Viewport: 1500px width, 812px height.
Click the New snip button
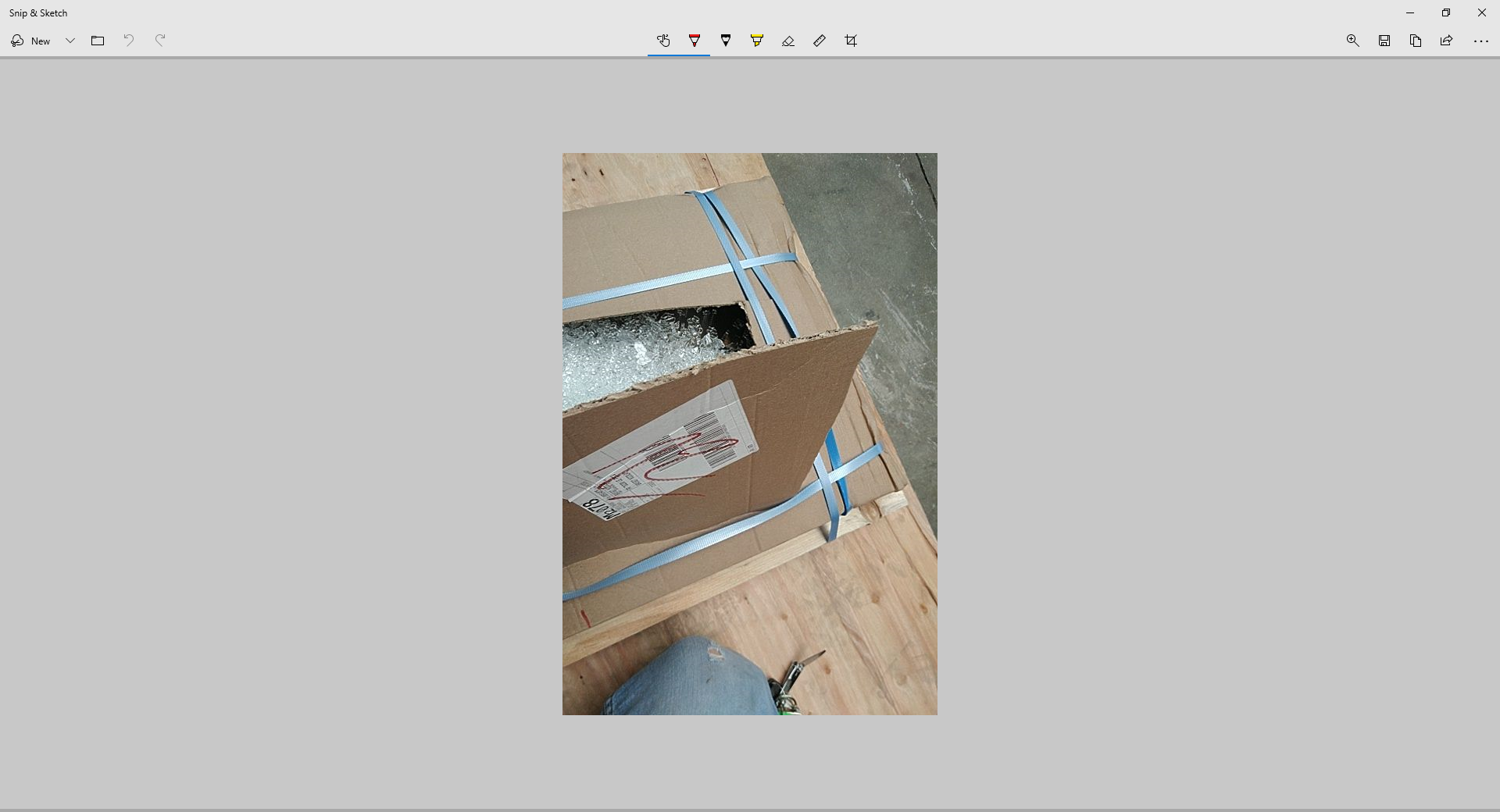tap(31, 41)
